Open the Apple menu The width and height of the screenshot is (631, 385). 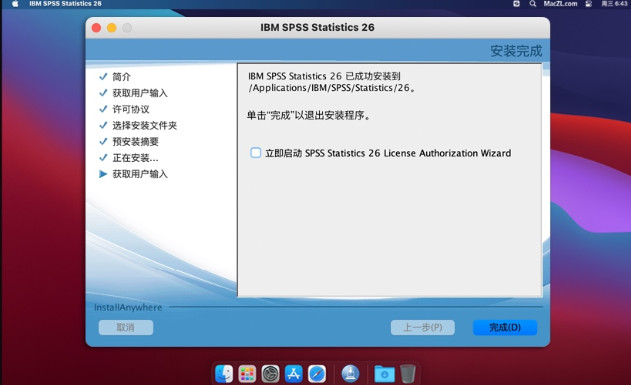[15, 4]
